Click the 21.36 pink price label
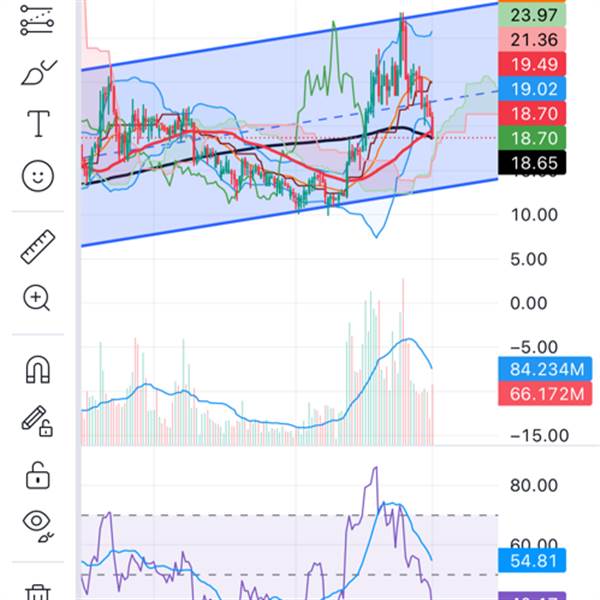The height and width of the screenshot is (600, 600). click(x=532, y=40)
